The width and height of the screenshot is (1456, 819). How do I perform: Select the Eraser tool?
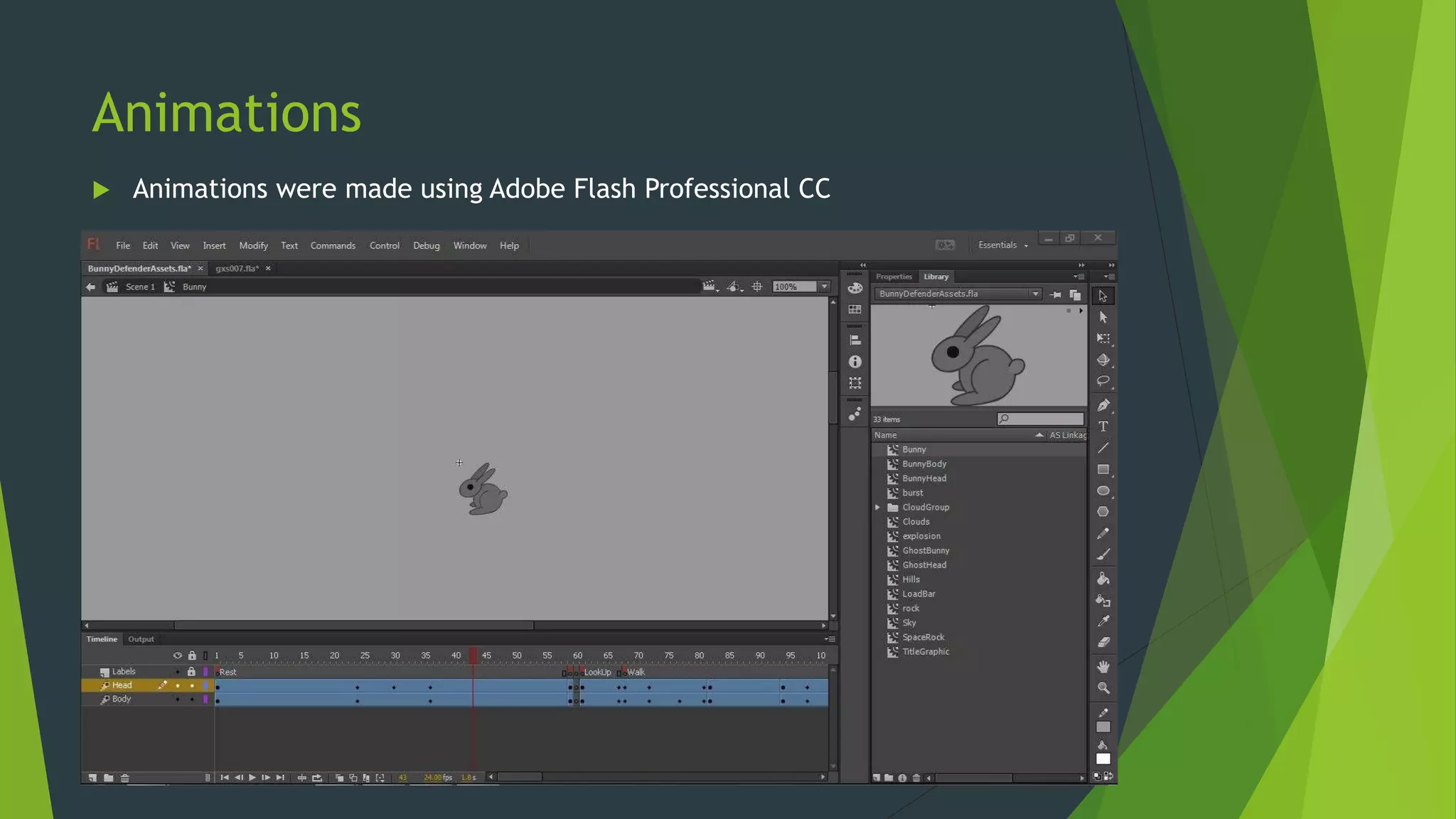1103,642
